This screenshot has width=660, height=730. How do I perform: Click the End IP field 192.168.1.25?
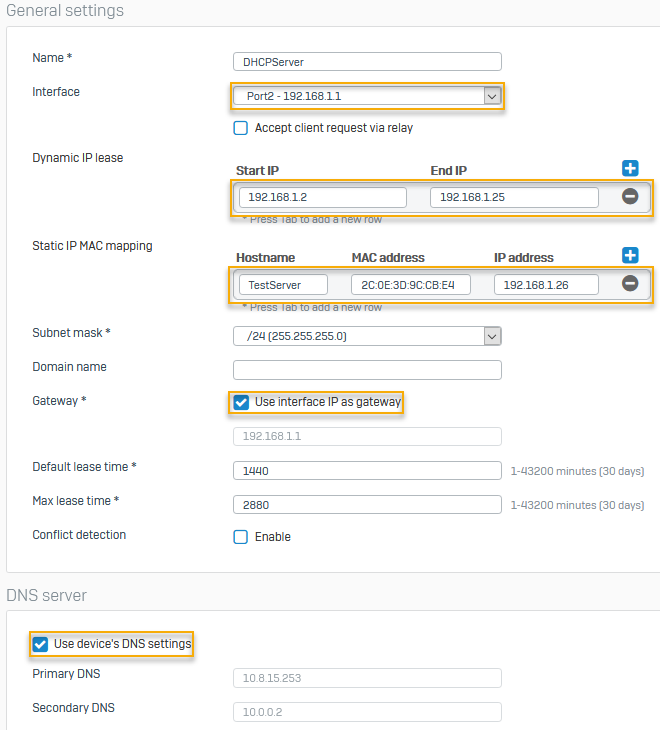(514, 197)
